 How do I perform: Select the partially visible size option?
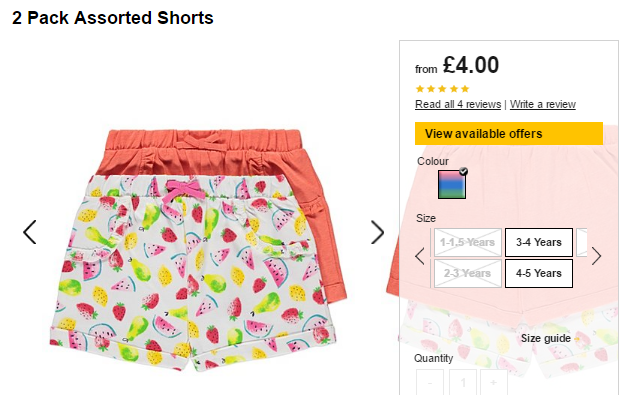[x=582, y=242]
